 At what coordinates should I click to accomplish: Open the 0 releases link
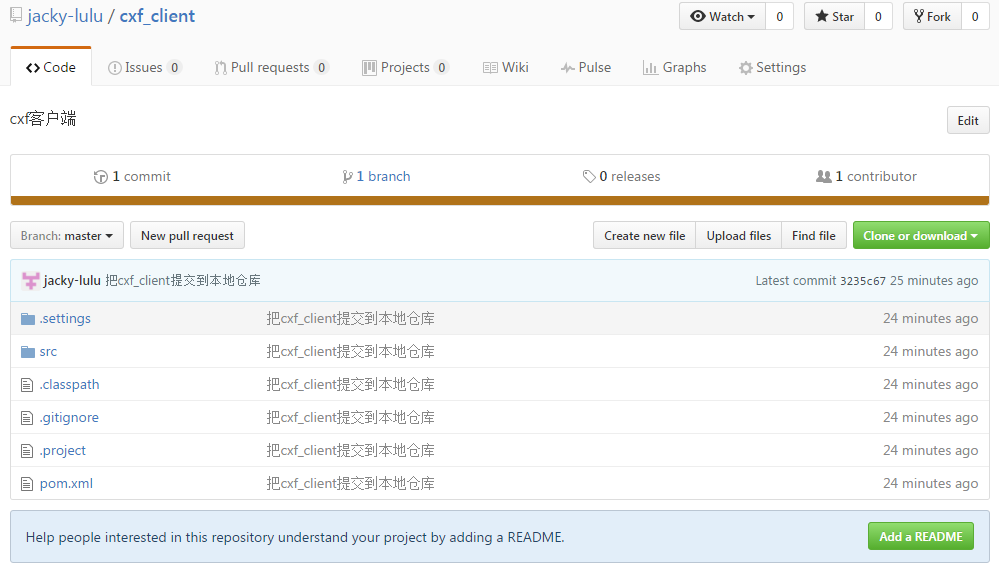(x=621, y=177)
